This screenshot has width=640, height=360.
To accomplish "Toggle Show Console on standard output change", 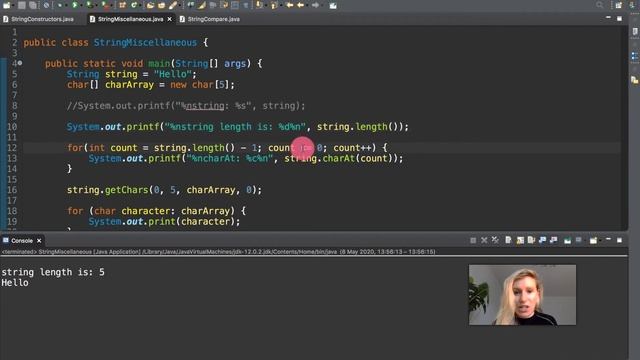I will (542, 240).
